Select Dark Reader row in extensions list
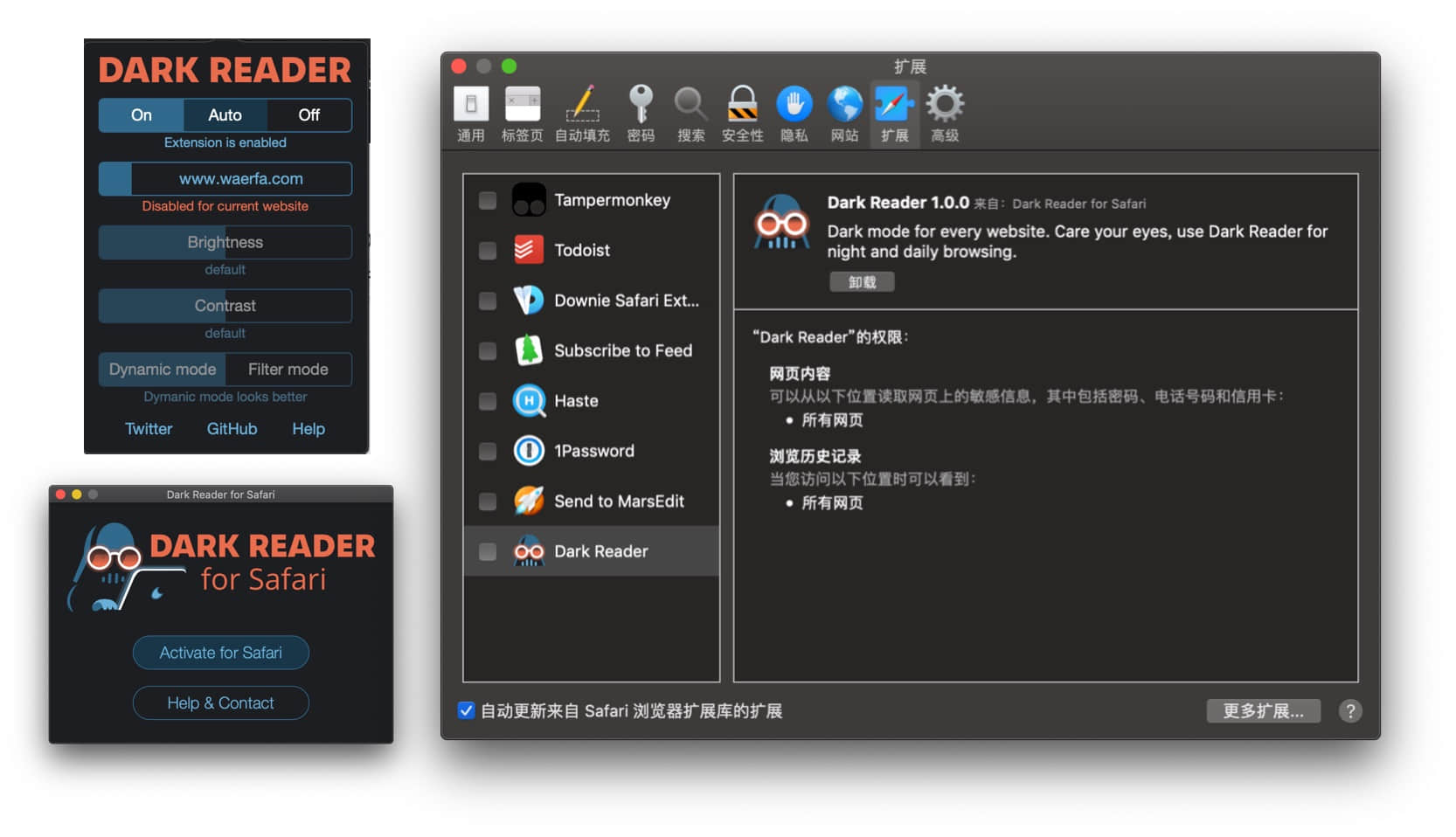The image size is (1456, 837). pos(591,551)
